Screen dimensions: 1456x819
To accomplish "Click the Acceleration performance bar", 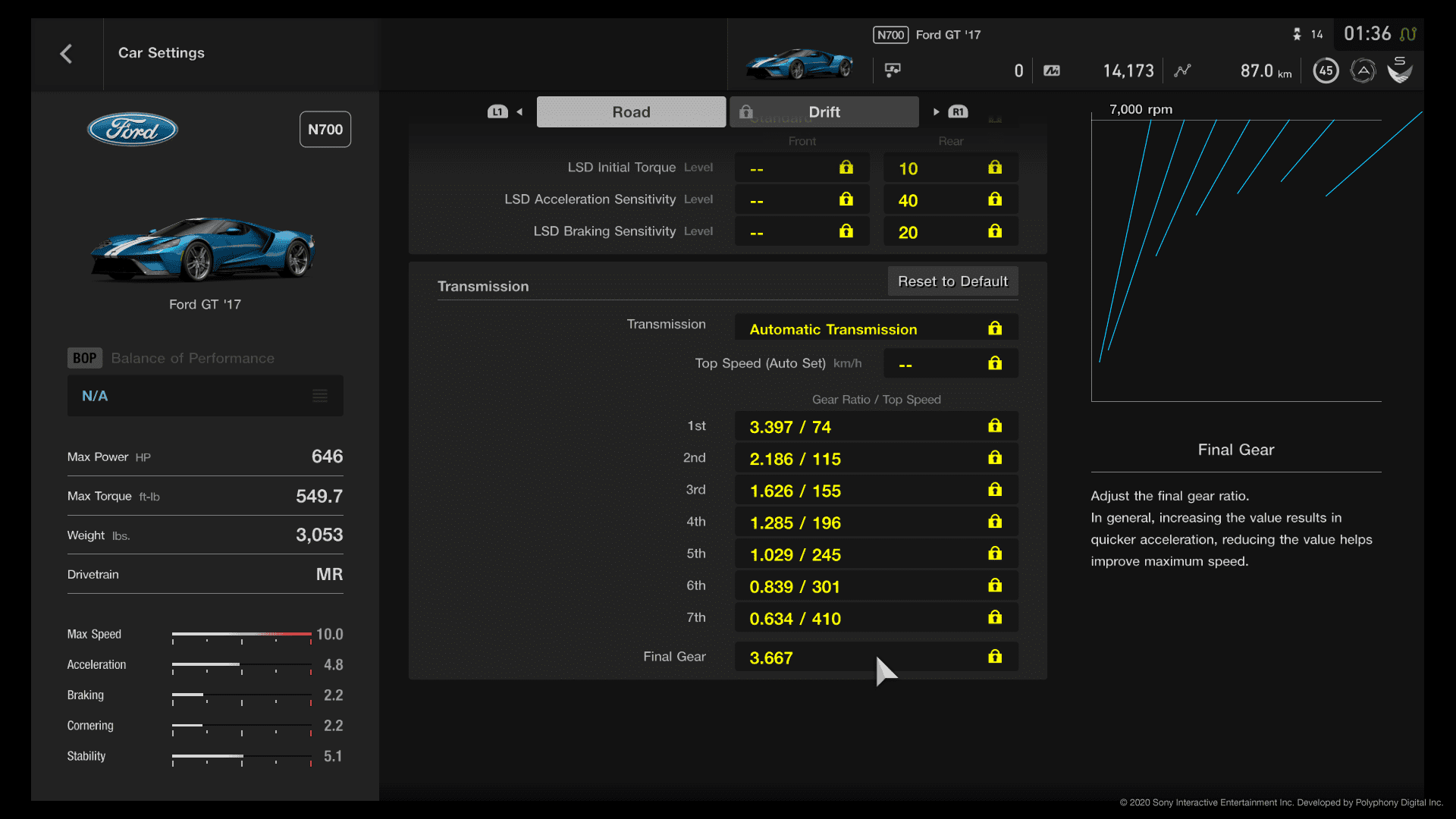I will pos(242,666).
